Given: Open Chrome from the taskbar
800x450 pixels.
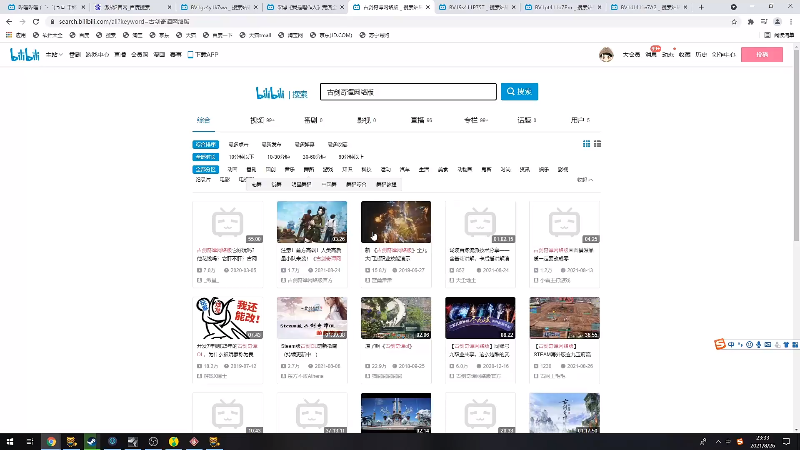Looking at the screenshot, I should (x=51, y=441).
